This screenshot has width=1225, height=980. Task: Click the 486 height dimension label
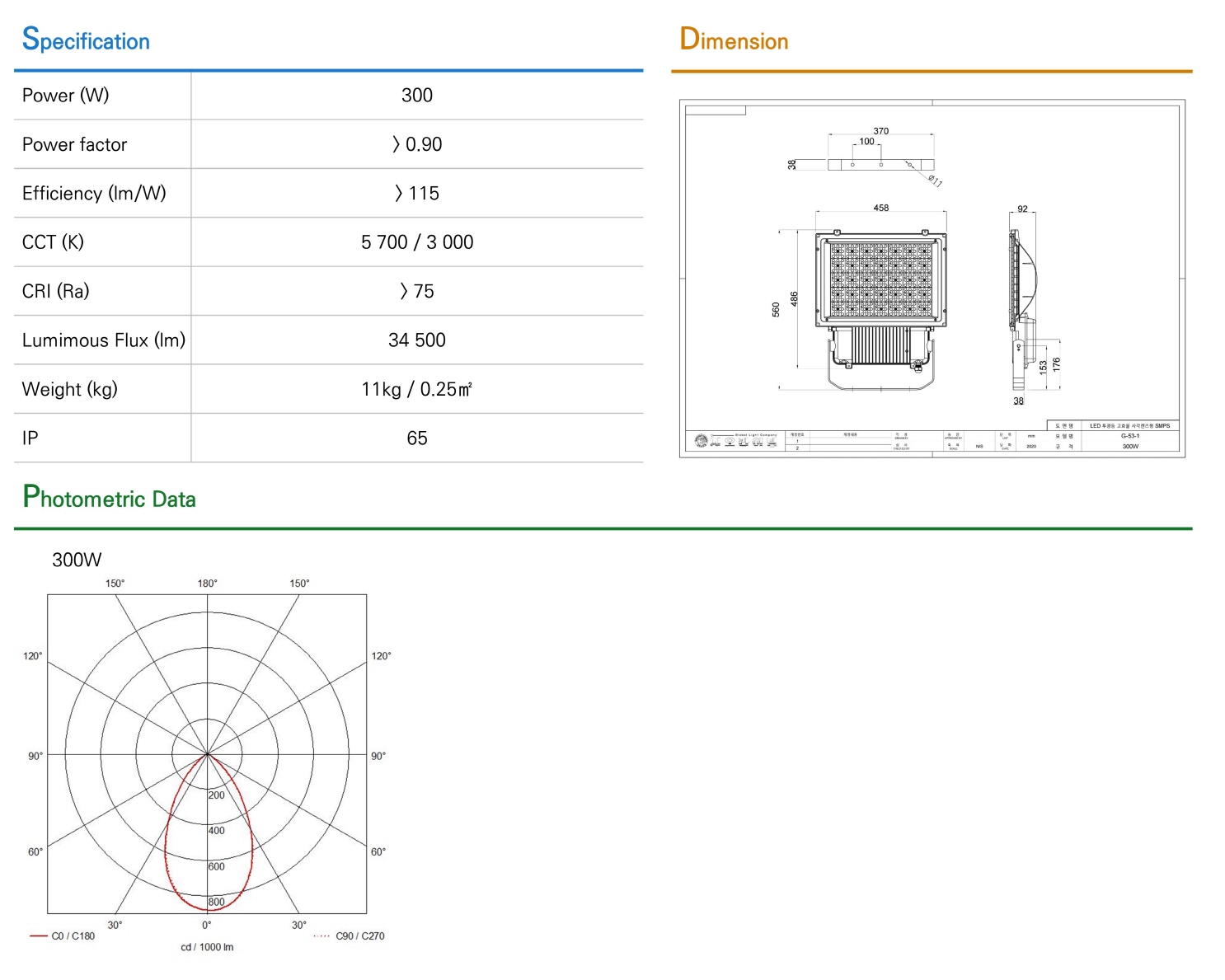coord(795,298)
